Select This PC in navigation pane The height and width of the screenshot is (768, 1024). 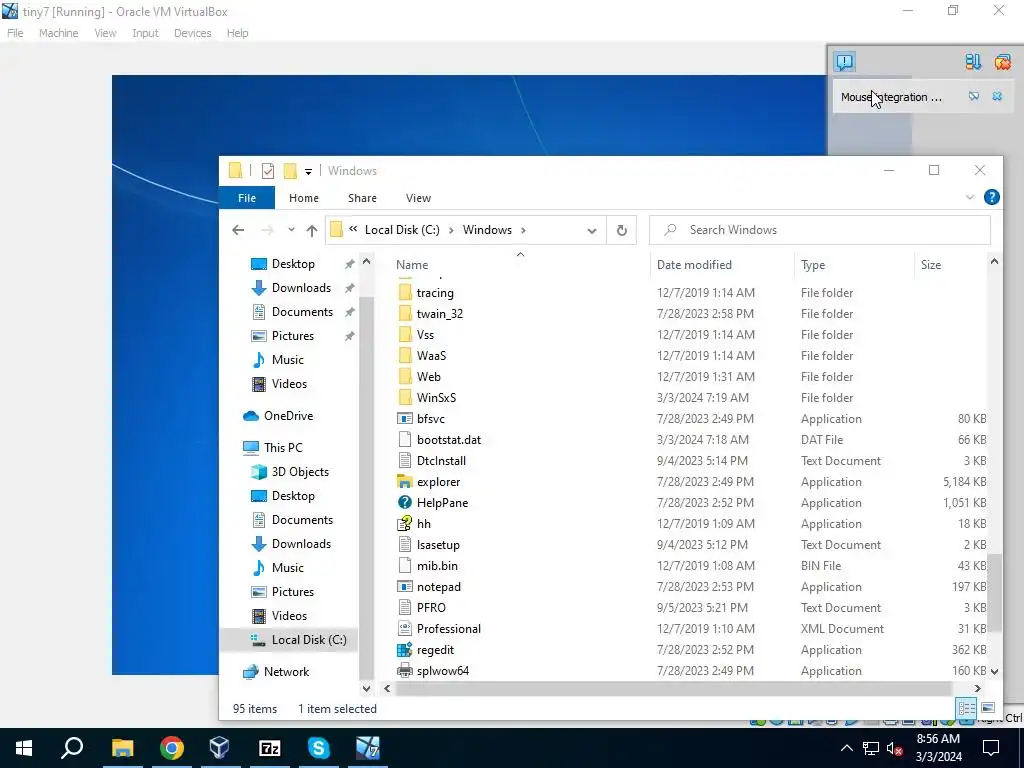coord(283,448)
